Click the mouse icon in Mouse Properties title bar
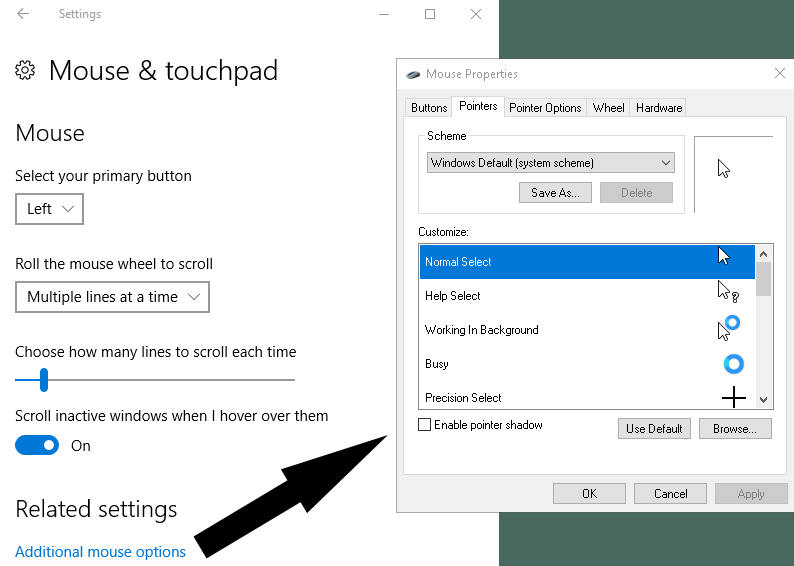The width and height of the screenshot is (794, 566). pyautogui.click(x=413, y=74)
